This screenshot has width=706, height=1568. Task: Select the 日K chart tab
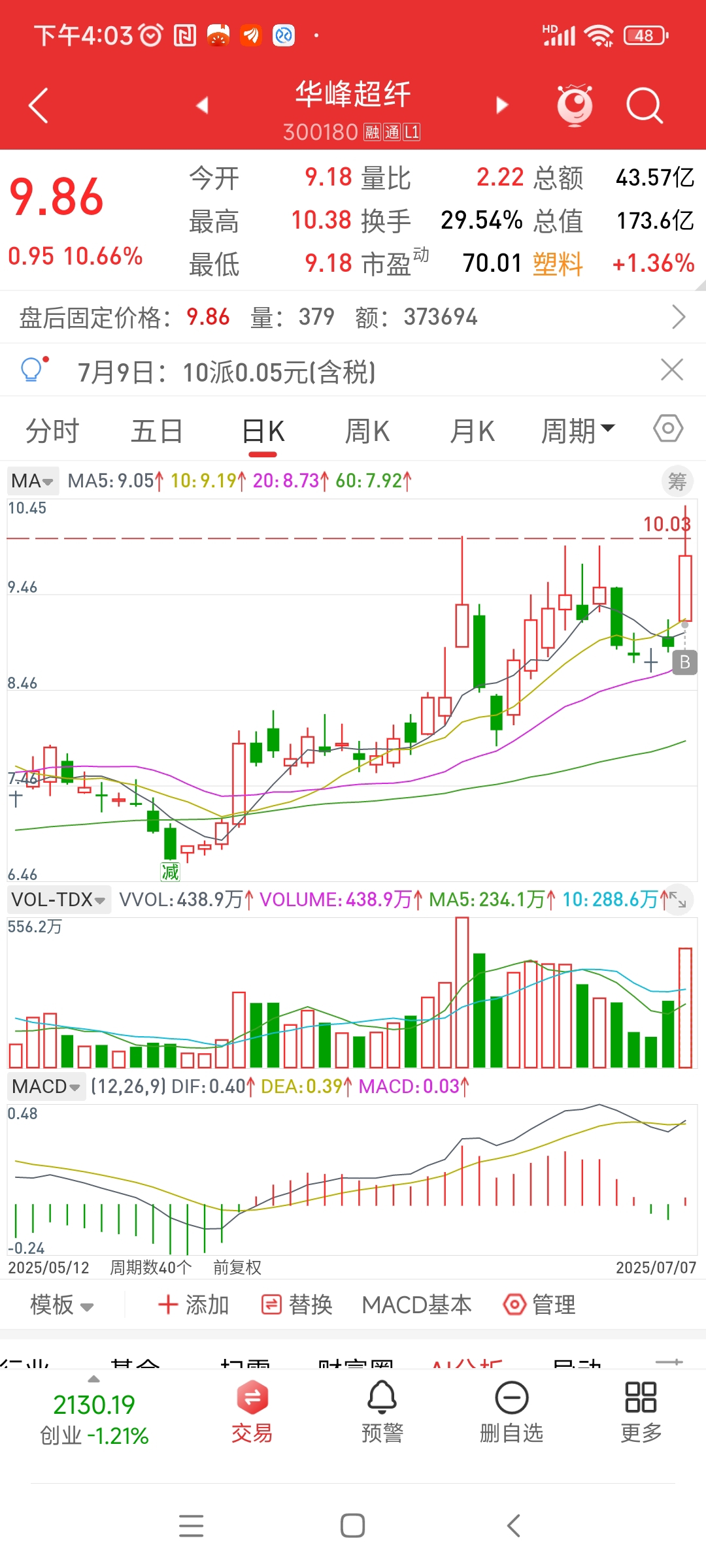pyautogui.click(x=263, y=432)
